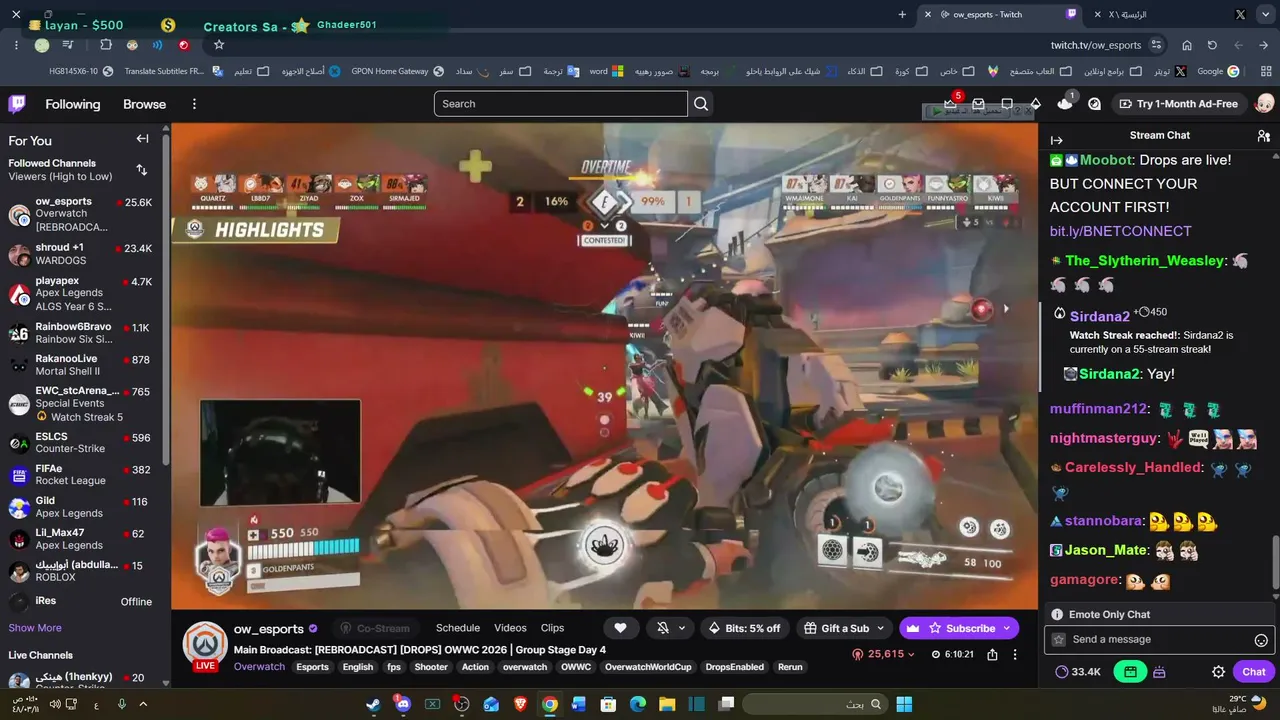Toggle the taskbar microphone icon
This screenshot has width=1280, height=720.
121,704
